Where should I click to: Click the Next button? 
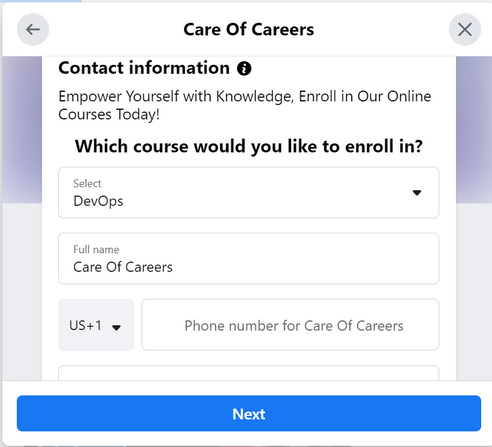[x=249, y=413]
